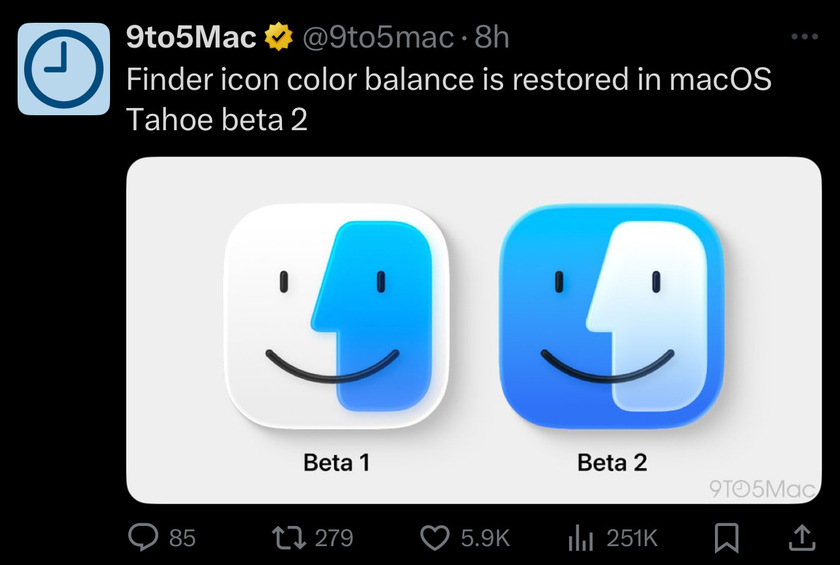The width and height of the screenshot is (840, 565).
Task: Select the tweet text about macOS Tahoe beta 2
Action: tap(449, 99)
